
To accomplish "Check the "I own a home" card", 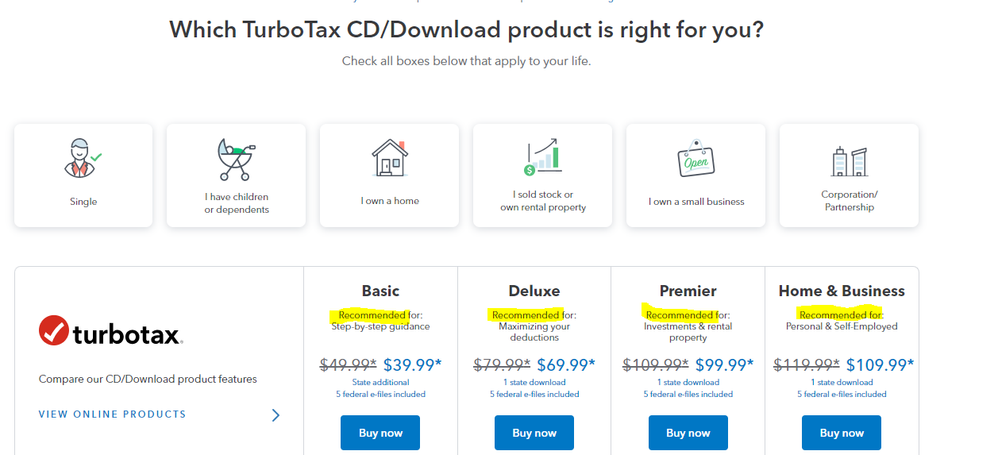I will [x=390, y=175].
